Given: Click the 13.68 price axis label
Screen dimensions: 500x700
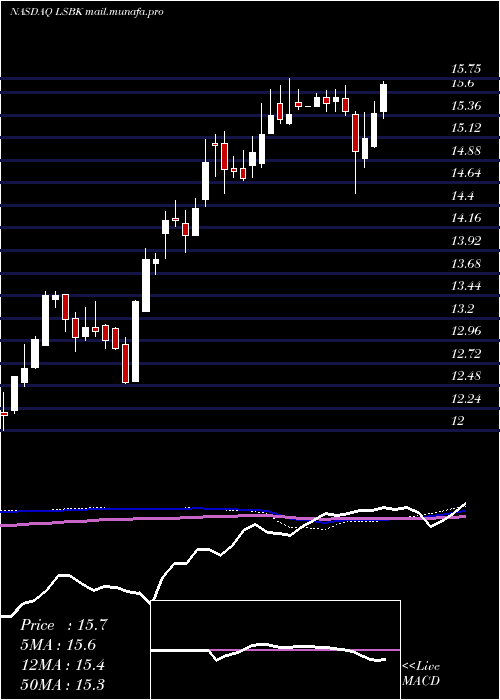Looking at the screenshot, I should pyautogui.click(x=466, y=263).
